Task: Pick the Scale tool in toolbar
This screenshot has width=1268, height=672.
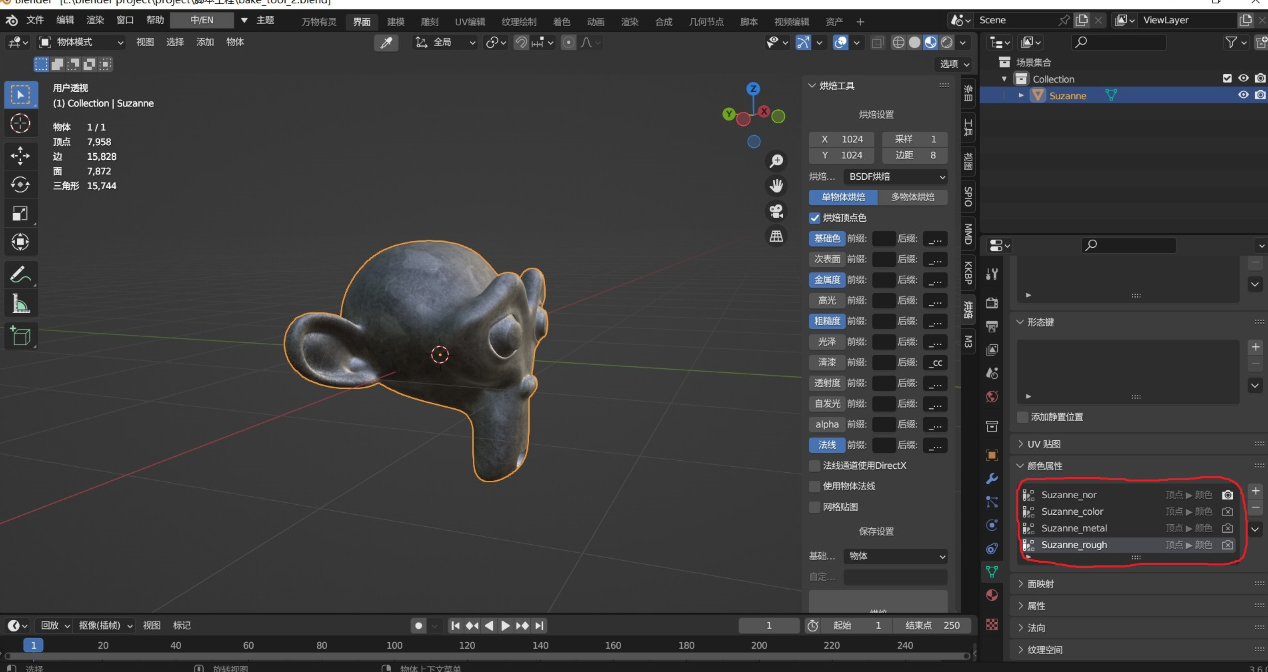Action: pos(20,213)
